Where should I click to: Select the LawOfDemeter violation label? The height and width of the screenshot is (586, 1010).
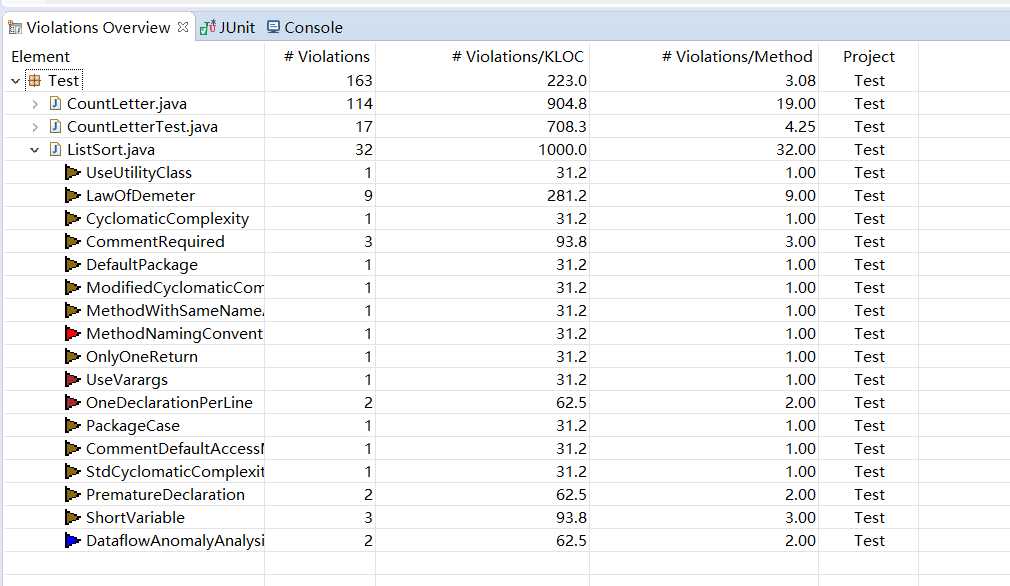coord(140,196)
